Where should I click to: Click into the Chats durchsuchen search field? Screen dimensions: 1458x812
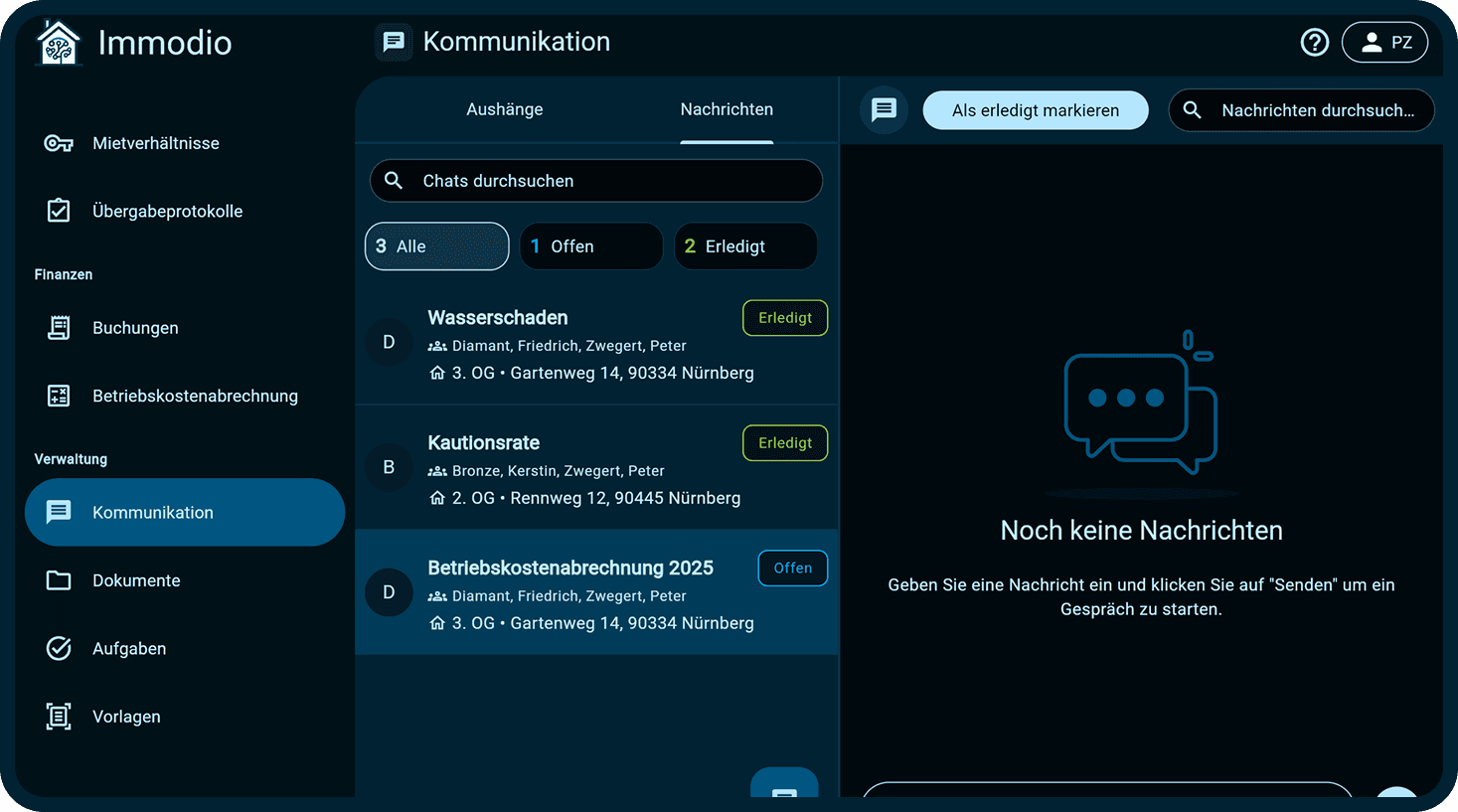point(596,181)
